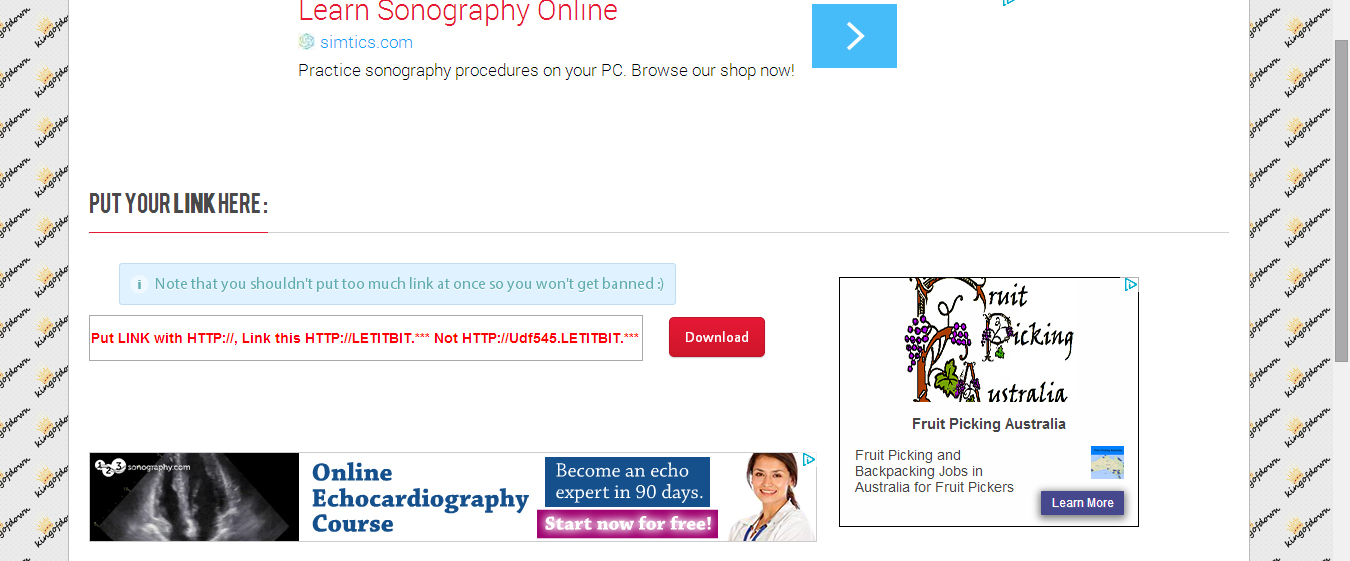Click the Fruit Picking and Backpacking Jobs description
The width and height of the screenshot is (1350, 561).
coord(934,471)
